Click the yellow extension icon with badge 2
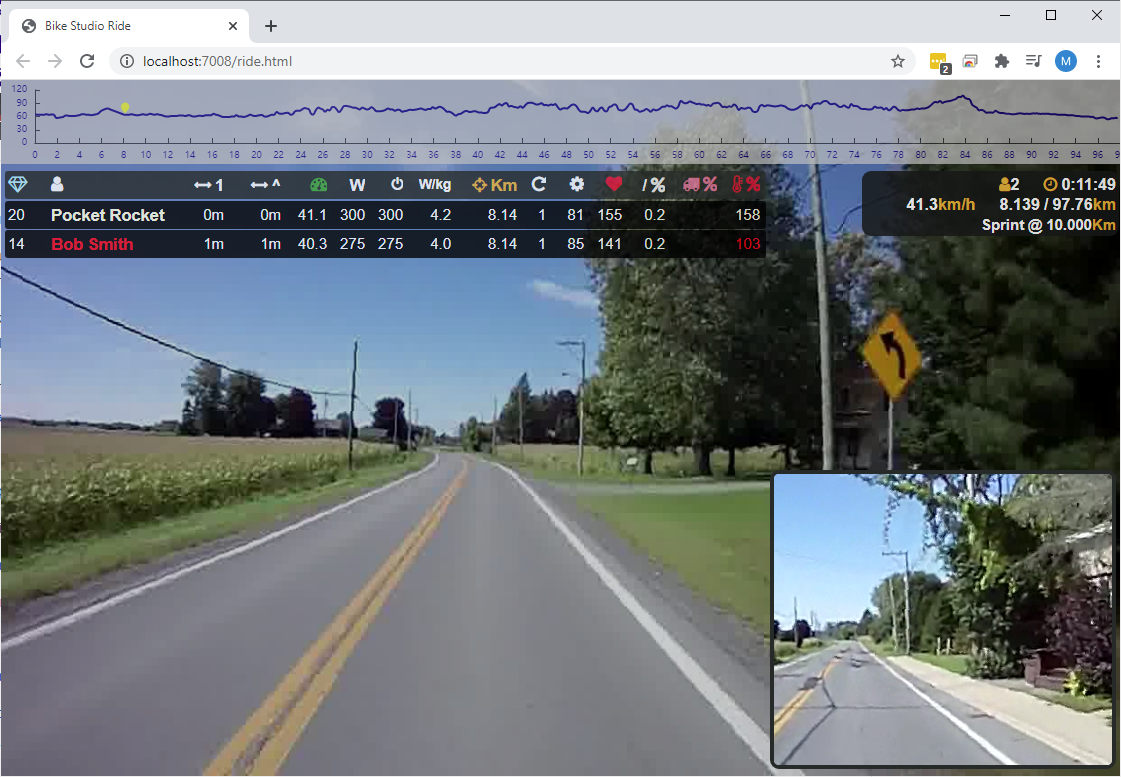1121x777 pixels. 939,62
